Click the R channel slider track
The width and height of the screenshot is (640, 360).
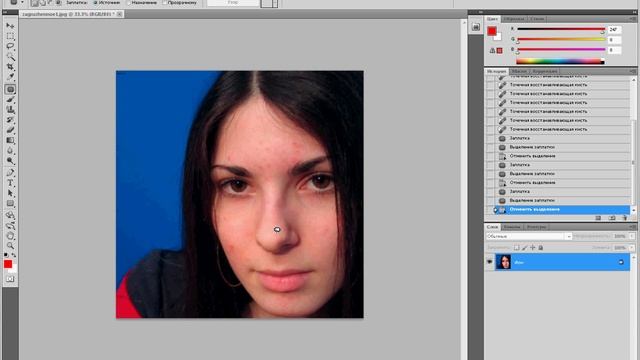[561, 29]
